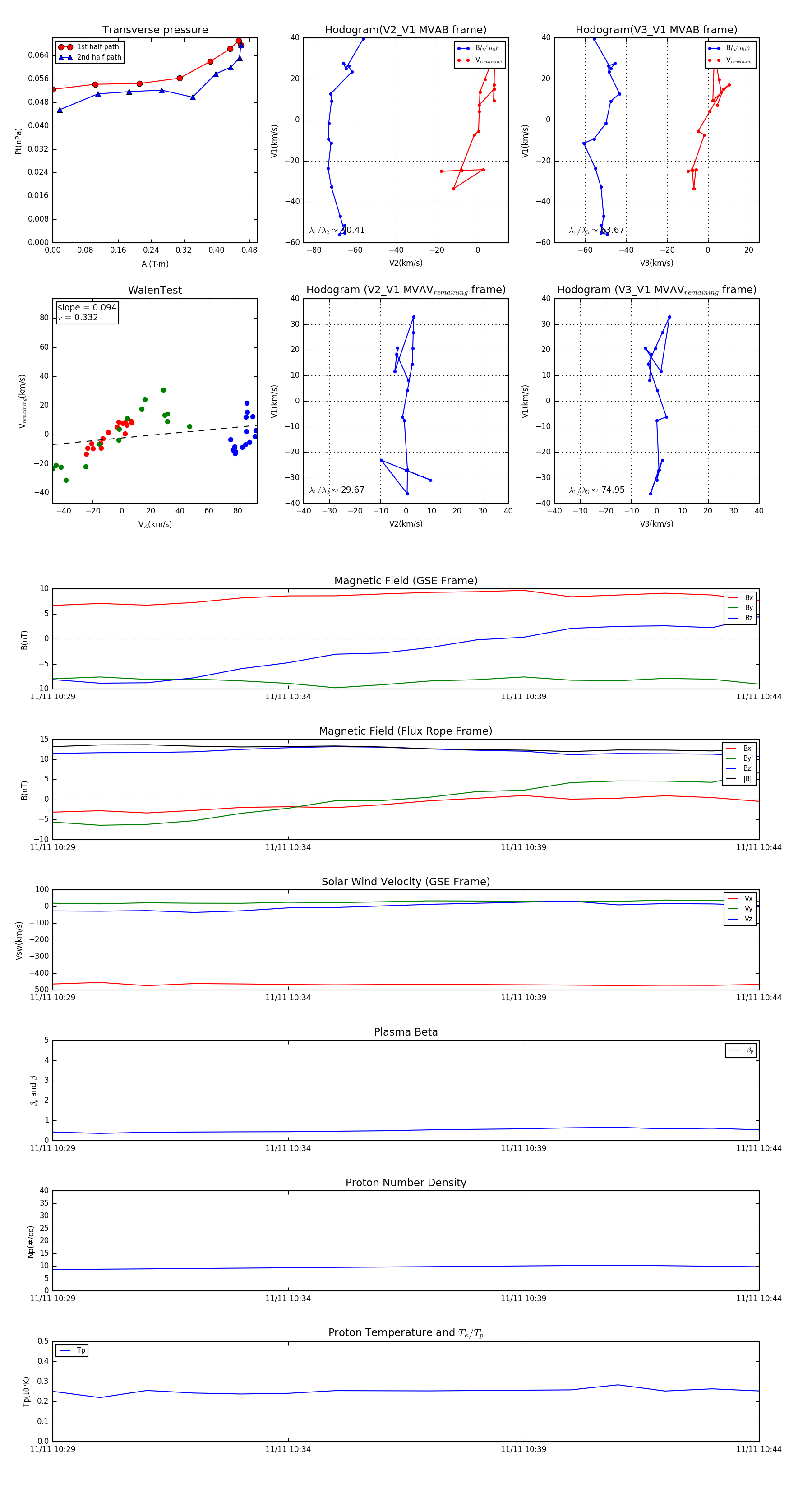Image resolution: width=812 pixels, height=1489 pixels.
Task: Select the By' legend entry in Flux Rope plot
Action: 739,758
